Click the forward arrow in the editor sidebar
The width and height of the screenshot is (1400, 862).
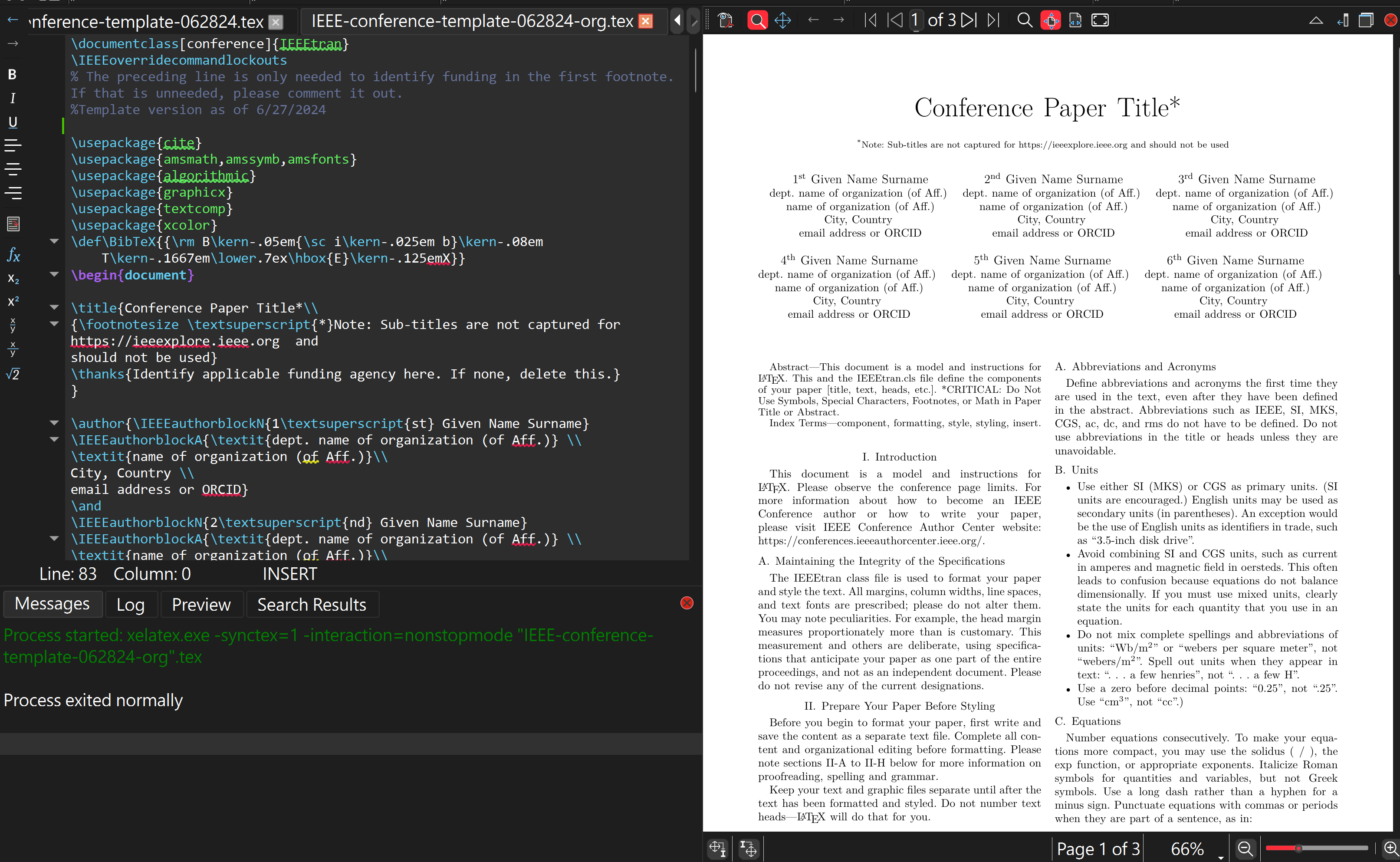click(13, 43)
